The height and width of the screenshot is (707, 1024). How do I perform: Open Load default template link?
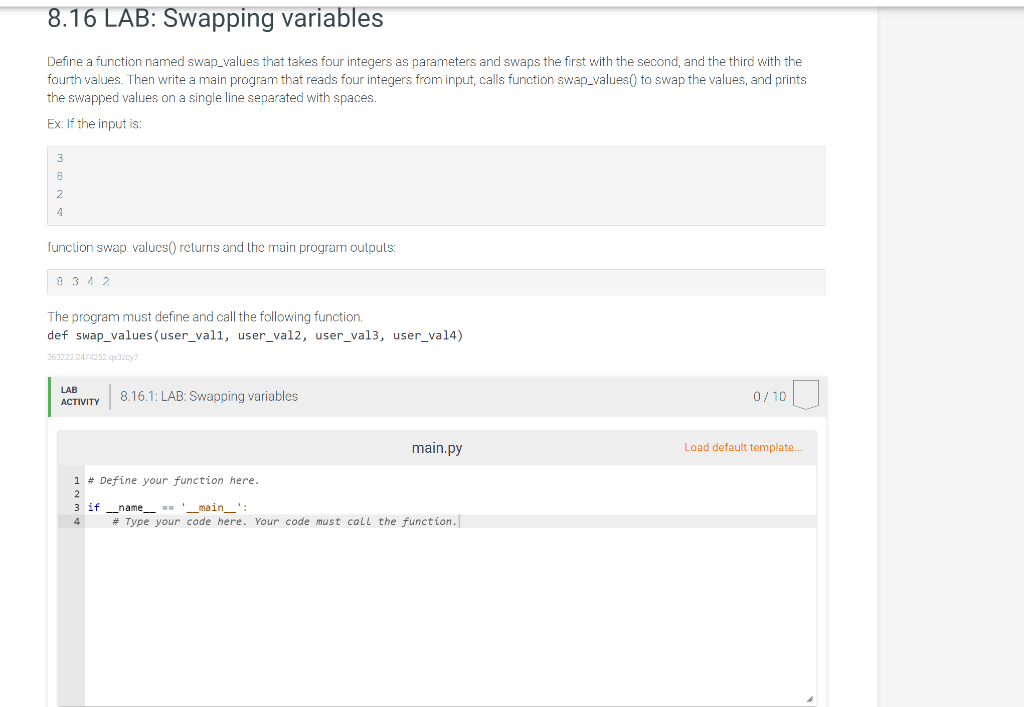(744, 447)
